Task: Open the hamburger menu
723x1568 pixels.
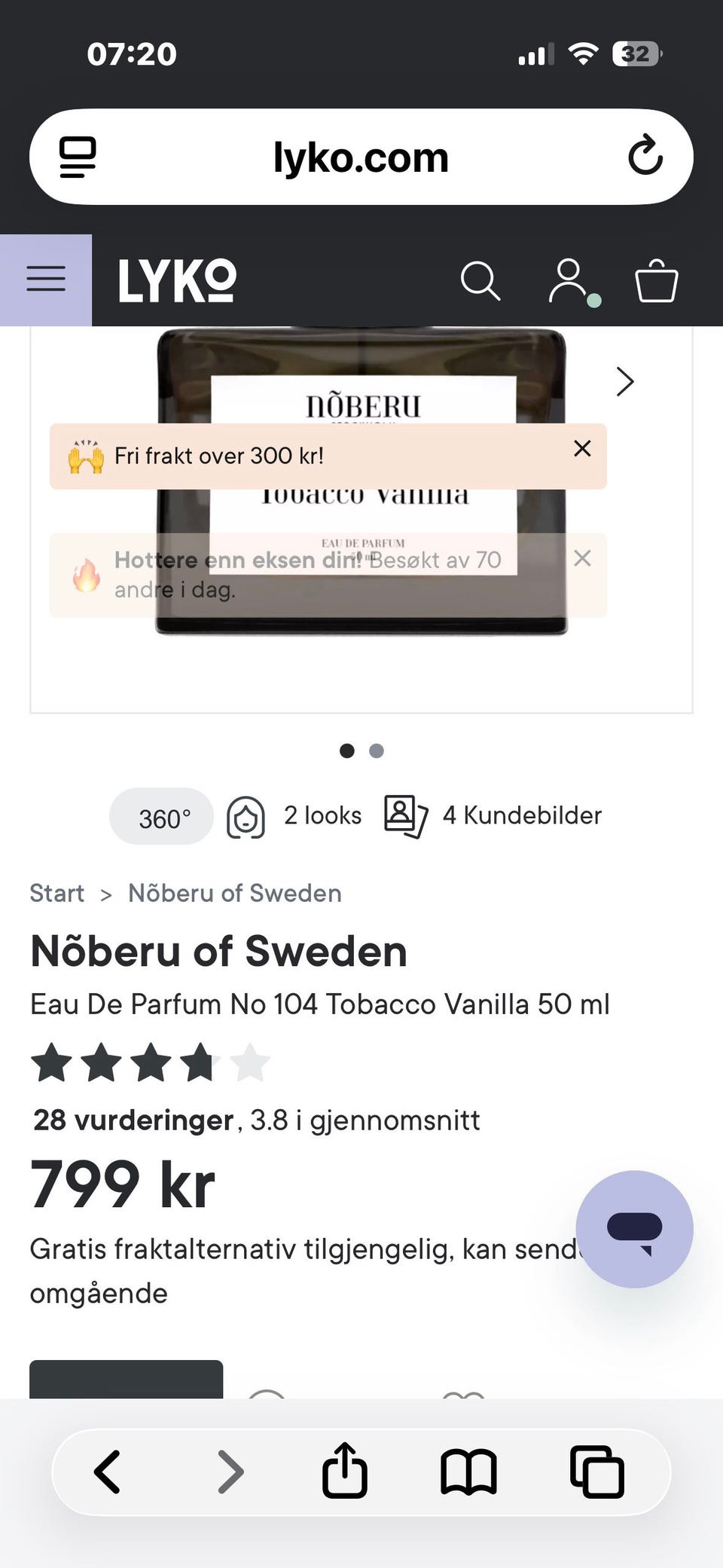Action: tap(46, 280)
